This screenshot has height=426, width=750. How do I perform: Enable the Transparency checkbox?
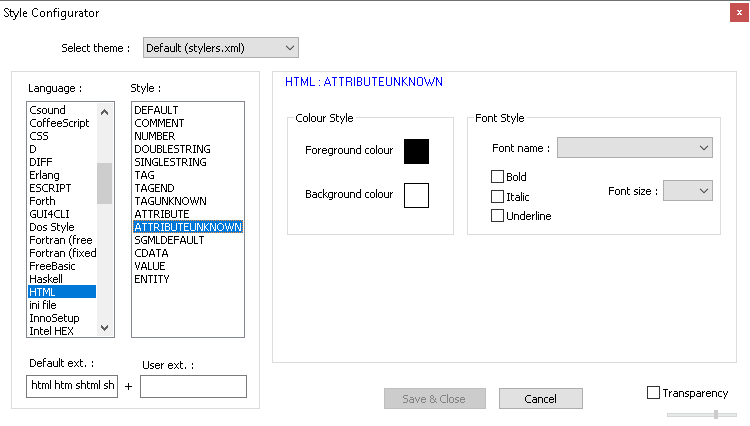click(654, 393)
